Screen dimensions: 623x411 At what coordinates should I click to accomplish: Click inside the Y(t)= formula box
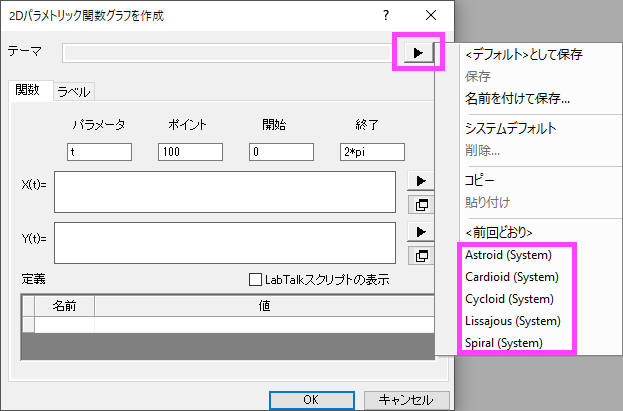coord(225,243)
